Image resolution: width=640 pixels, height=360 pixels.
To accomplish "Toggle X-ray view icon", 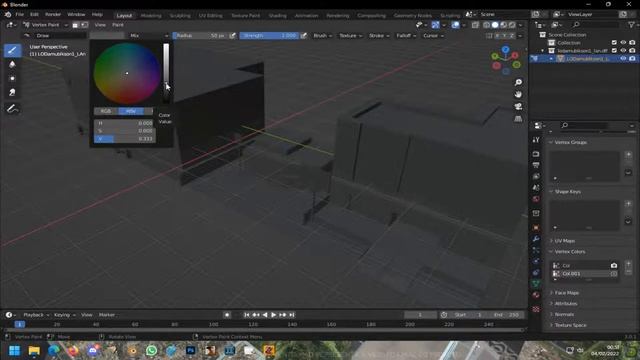I will click(x=476, y=25).
